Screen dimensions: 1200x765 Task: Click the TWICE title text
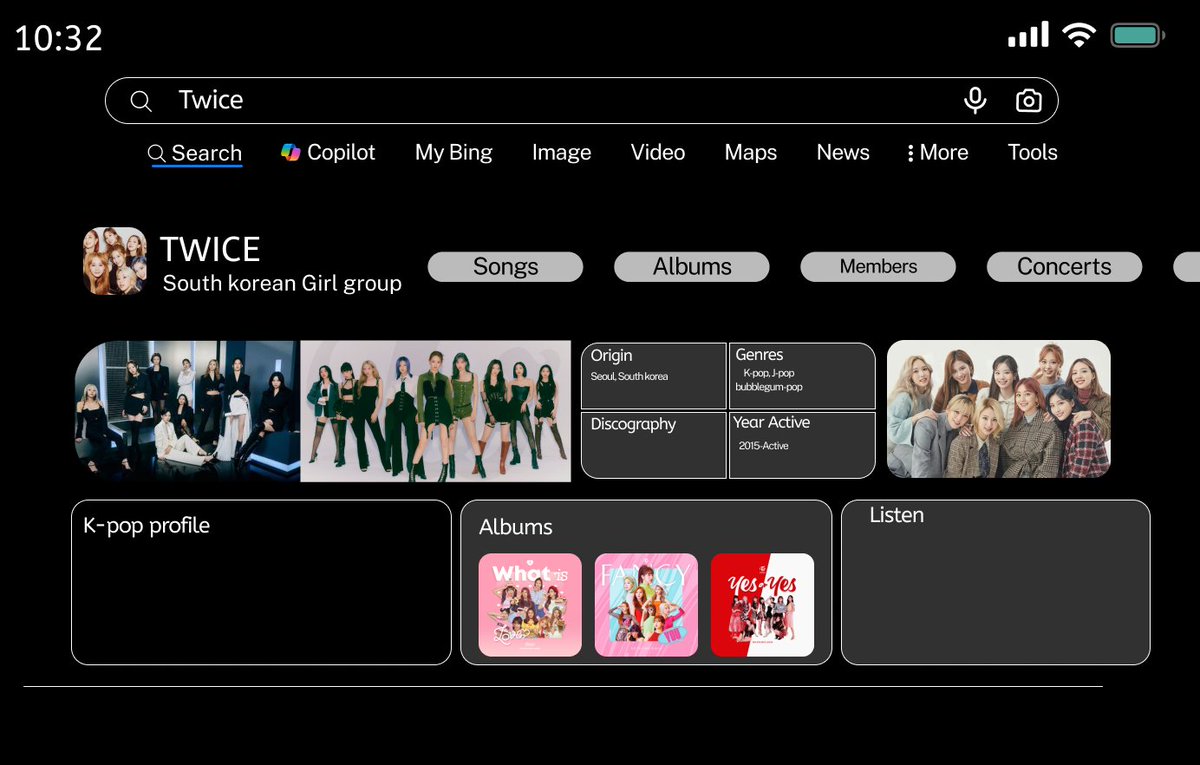(210, 249)
